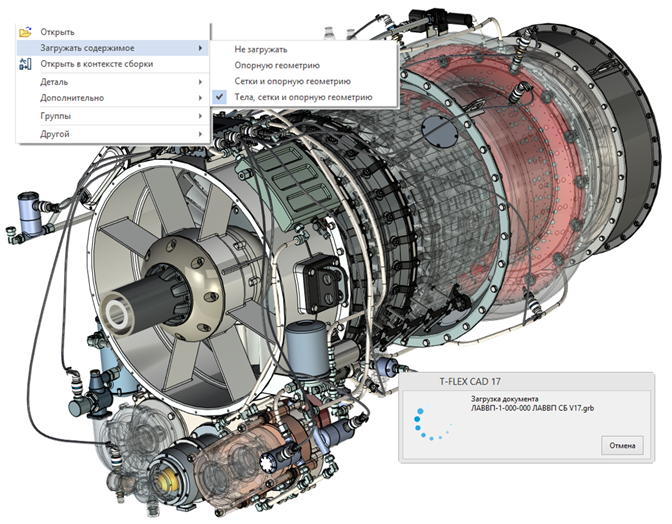Expand arrow next to Загружать содержимое
The image size is (672, 524).
(x=200, y=48)
